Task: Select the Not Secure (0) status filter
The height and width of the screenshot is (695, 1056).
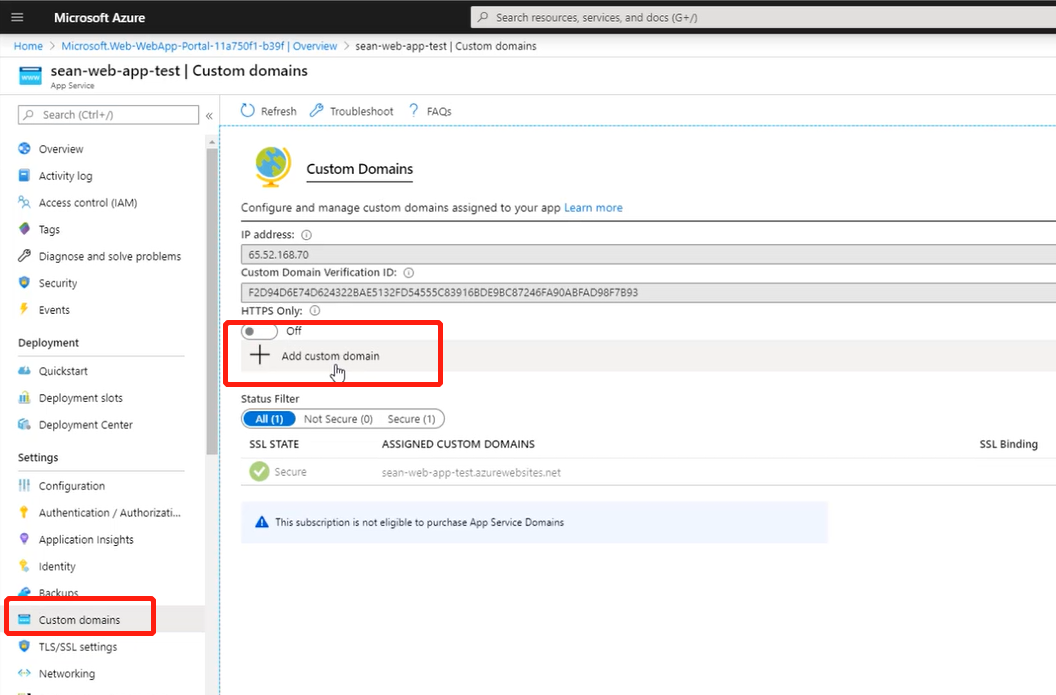Action: [x=338, y=419]
